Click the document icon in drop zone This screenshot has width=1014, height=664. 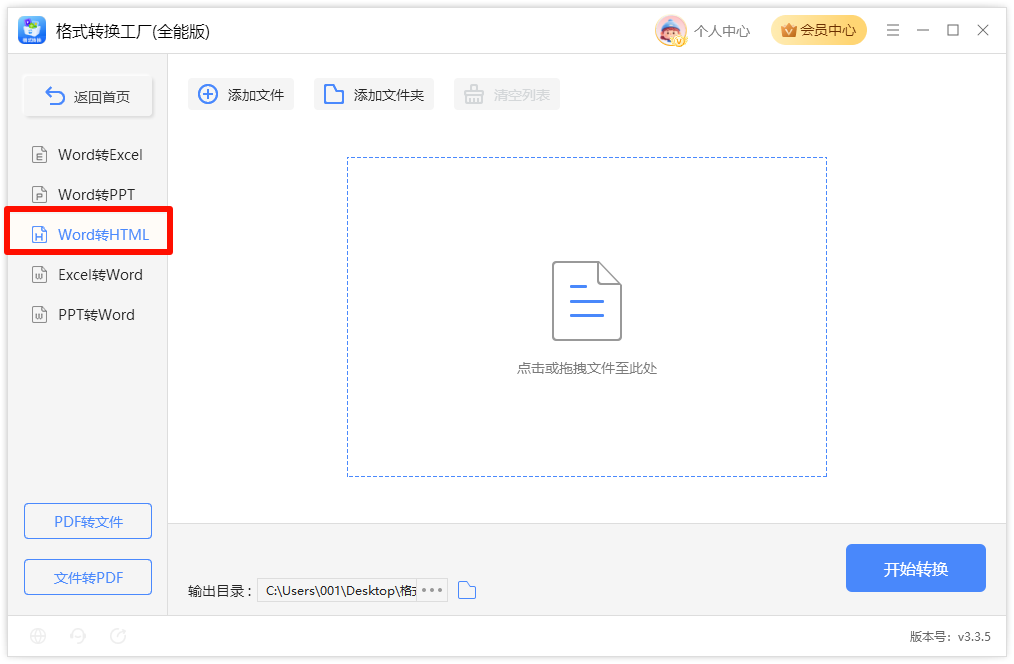[587, 301]
